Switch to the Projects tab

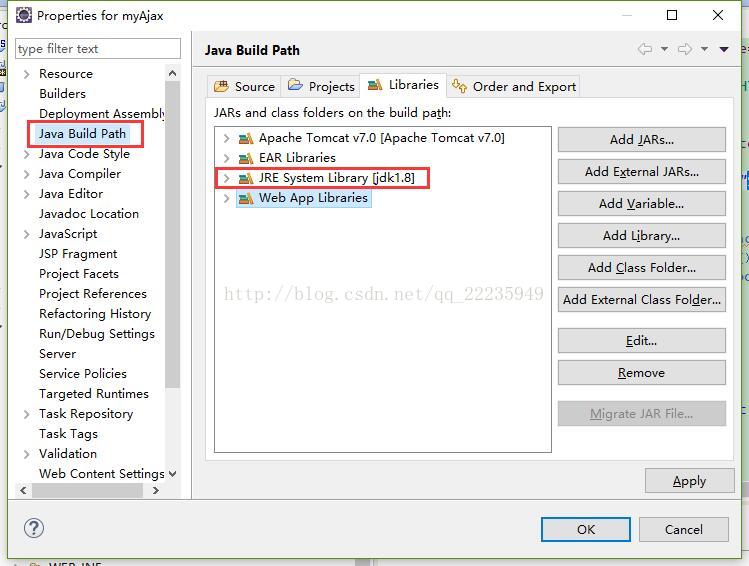[x=321, y=86]
